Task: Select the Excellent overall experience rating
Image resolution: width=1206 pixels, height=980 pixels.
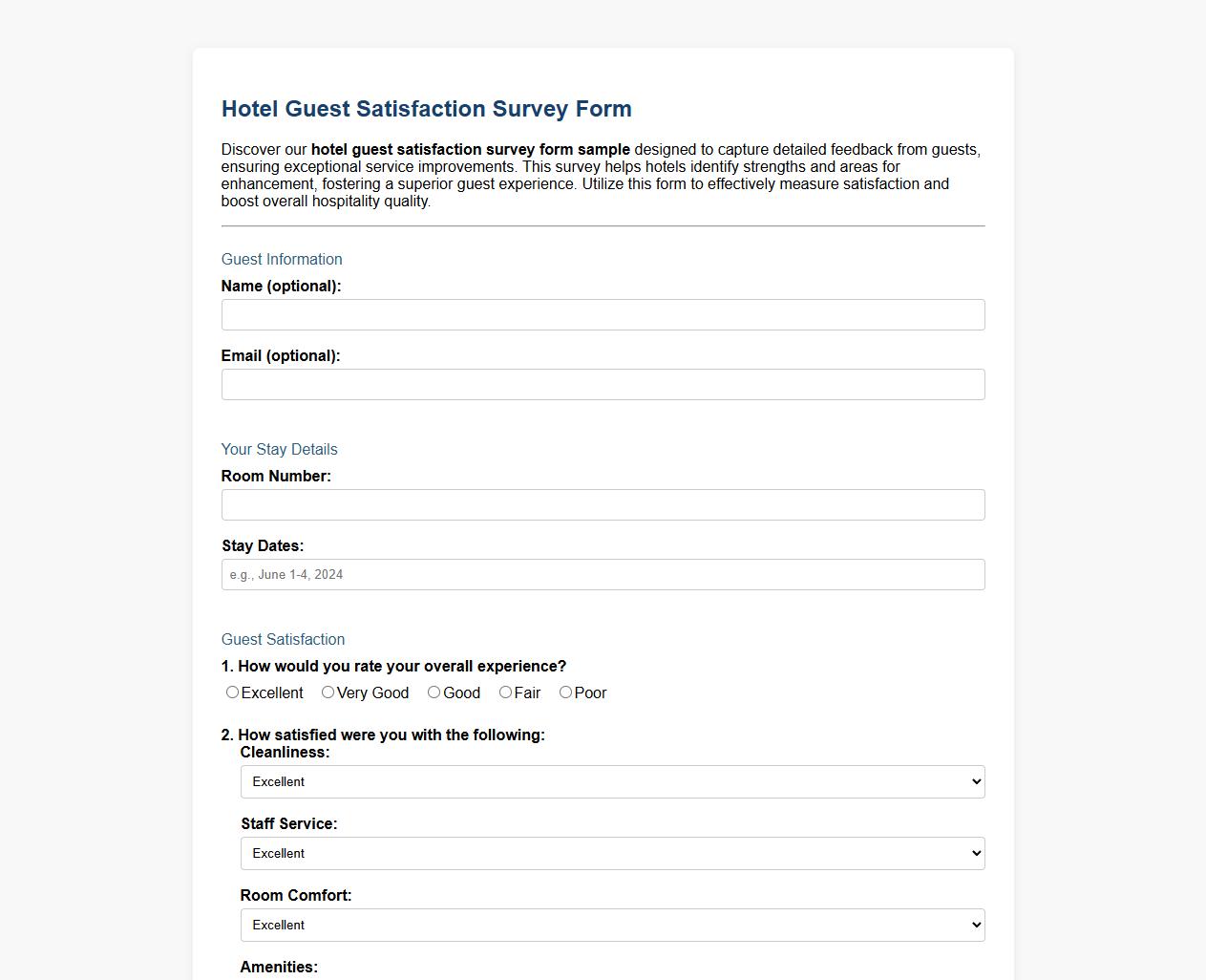Action: [232, 692]
